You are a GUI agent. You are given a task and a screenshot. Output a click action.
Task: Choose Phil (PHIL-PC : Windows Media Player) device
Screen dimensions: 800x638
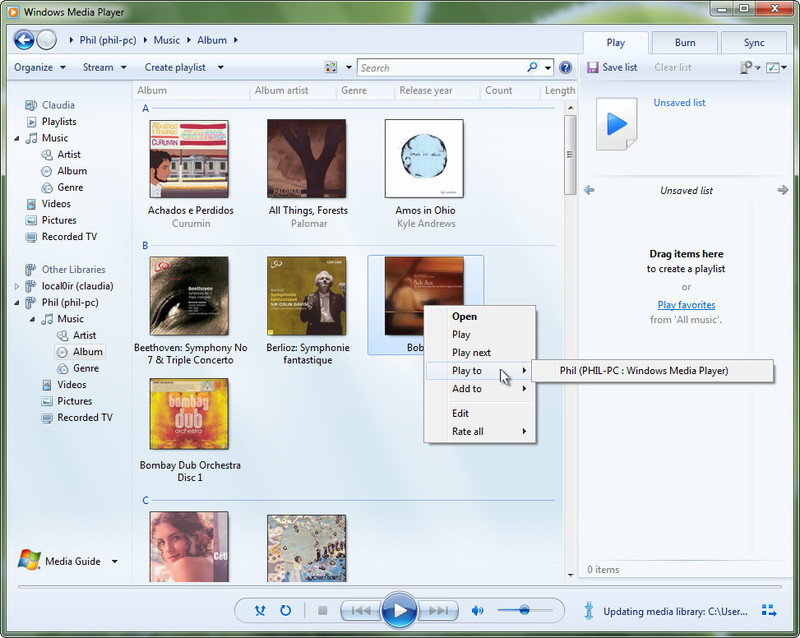(643, 371)
